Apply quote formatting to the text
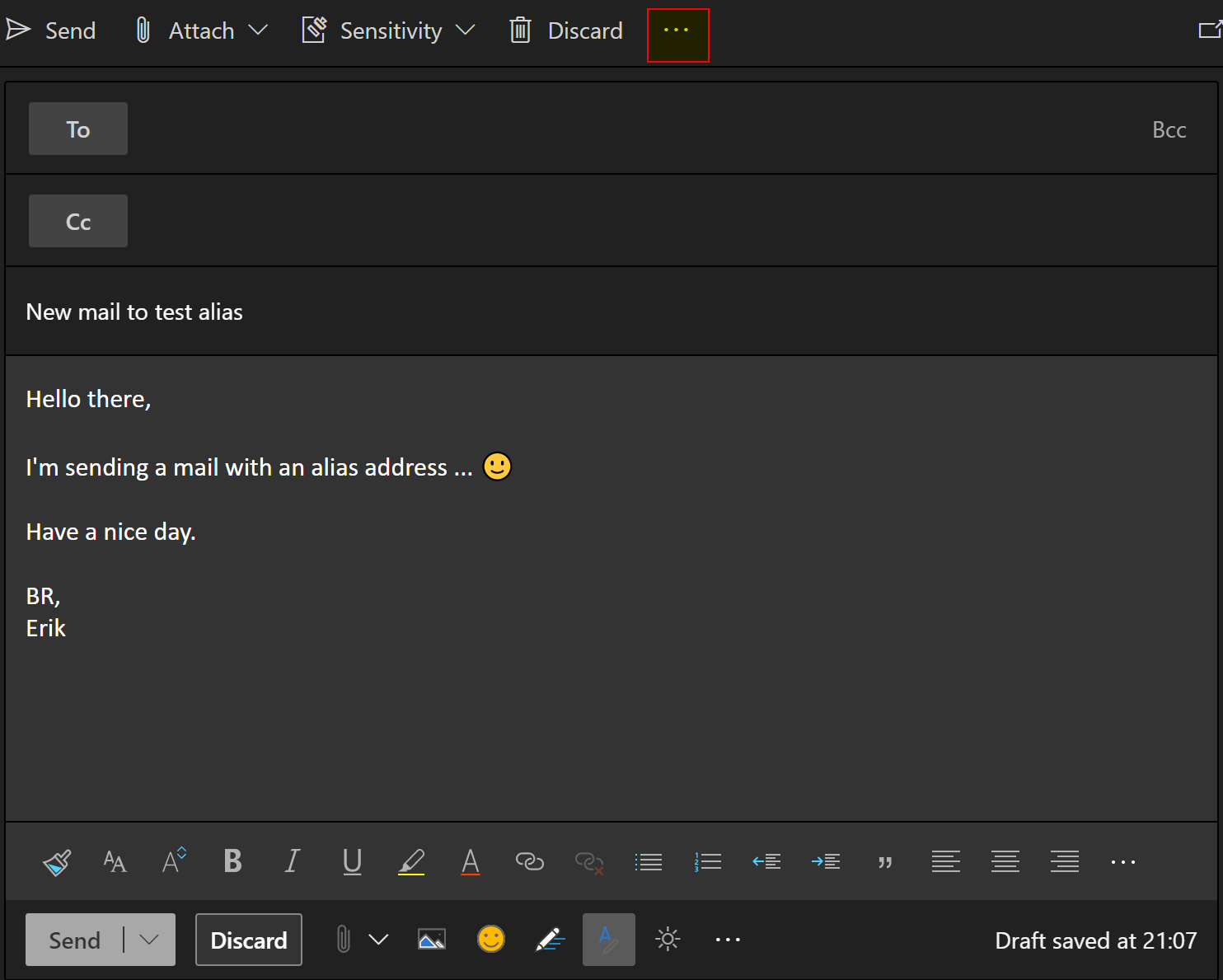Image resolution: width=1223 pixels, height=980 pixels. [885, 862]
